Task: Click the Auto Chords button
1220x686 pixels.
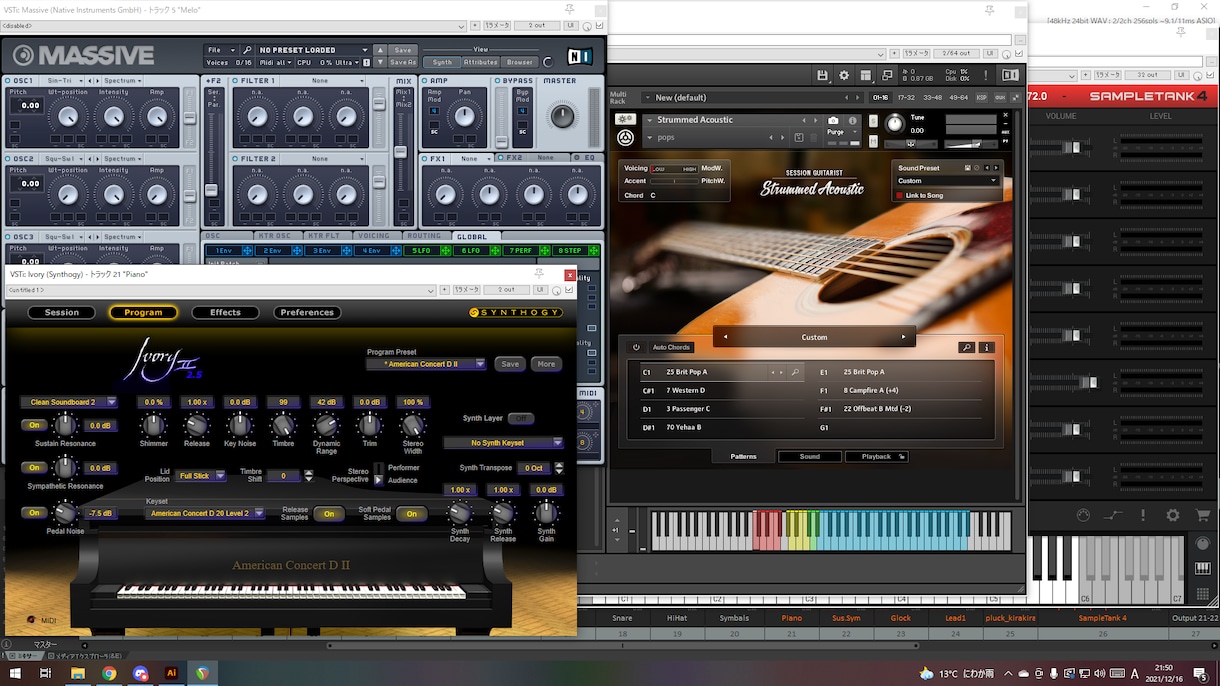Action: [671, 348]
